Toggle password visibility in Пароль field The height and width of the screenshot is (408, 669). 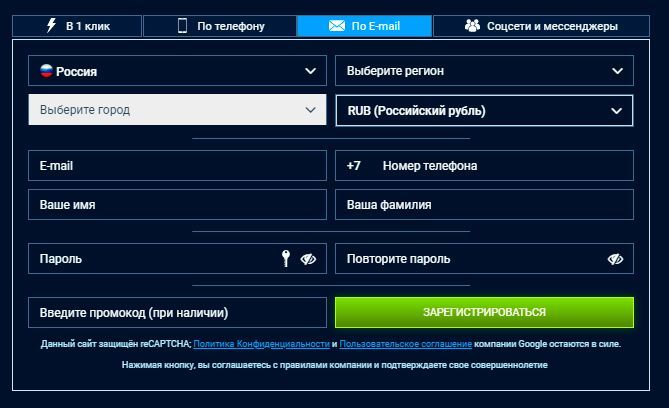pyautogui.click(x=308, y=259)
